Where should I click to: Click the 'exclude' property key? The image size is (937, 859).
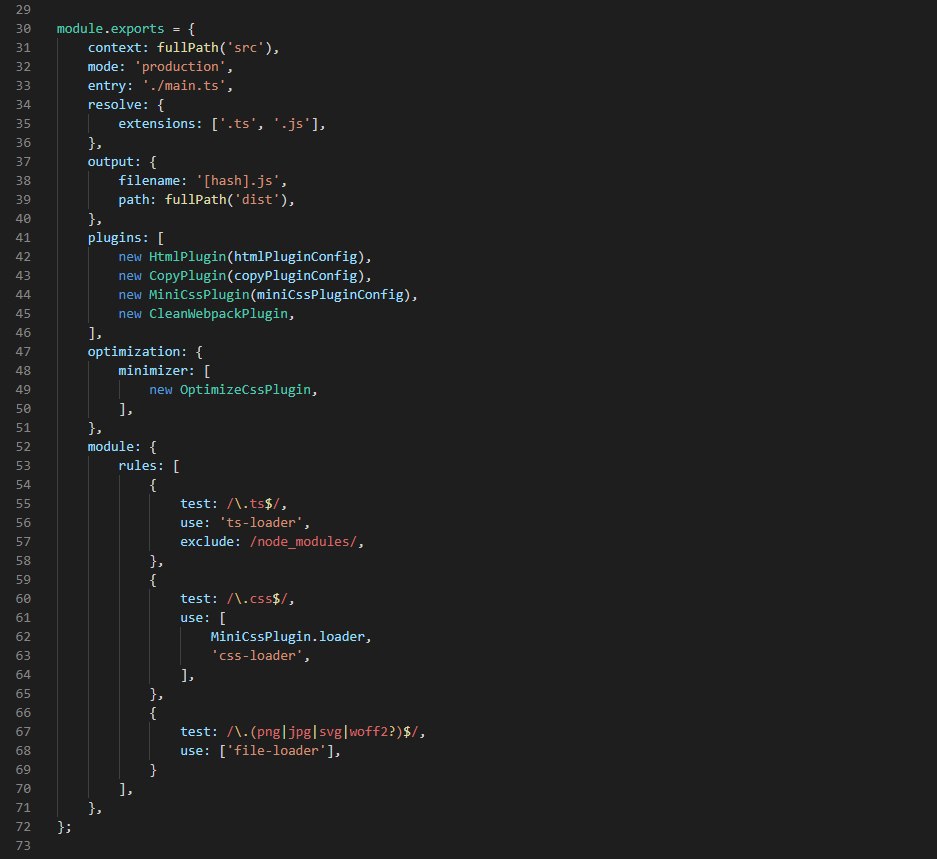[x=207, y=542]
